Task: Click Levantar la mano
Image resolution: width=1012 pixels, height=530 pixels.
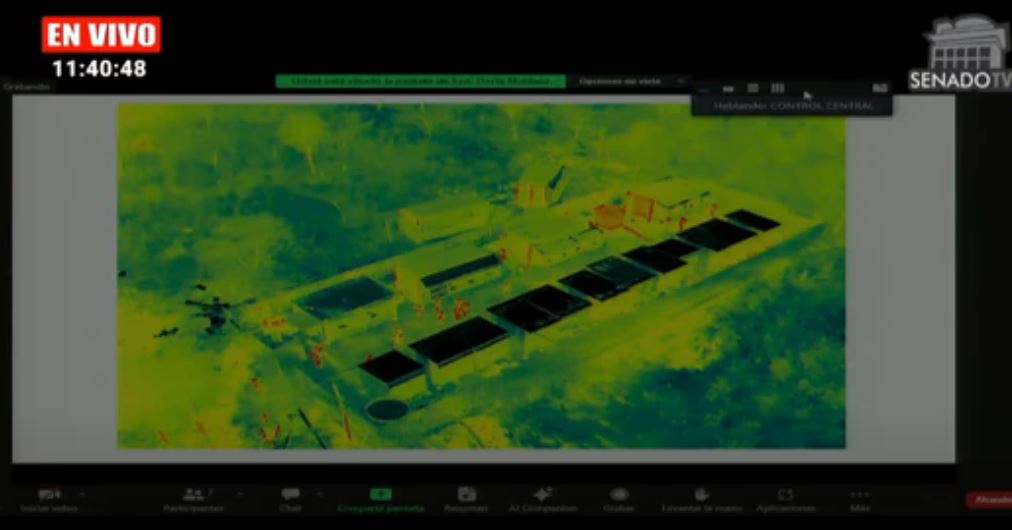Action: pyautogui.click(x=702, y=500)
